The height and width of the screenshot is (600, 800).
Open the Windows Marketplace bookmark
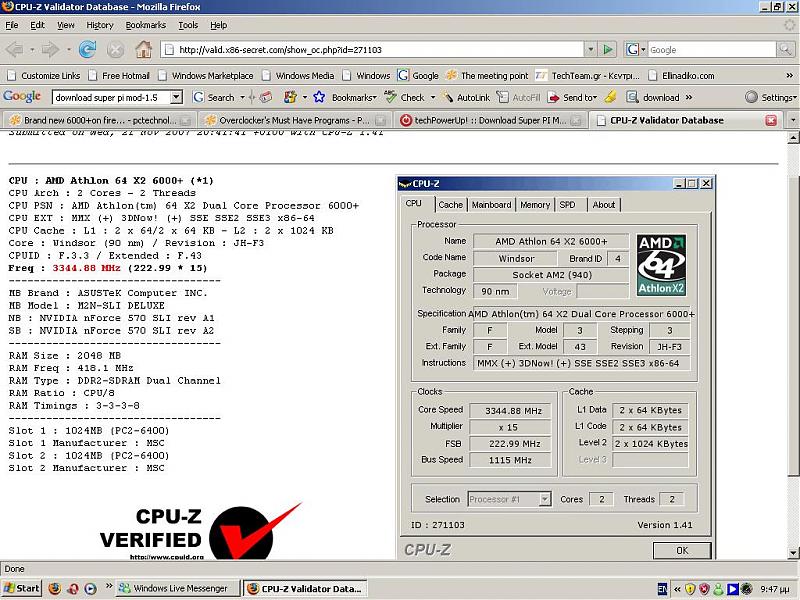click(206, 76)
